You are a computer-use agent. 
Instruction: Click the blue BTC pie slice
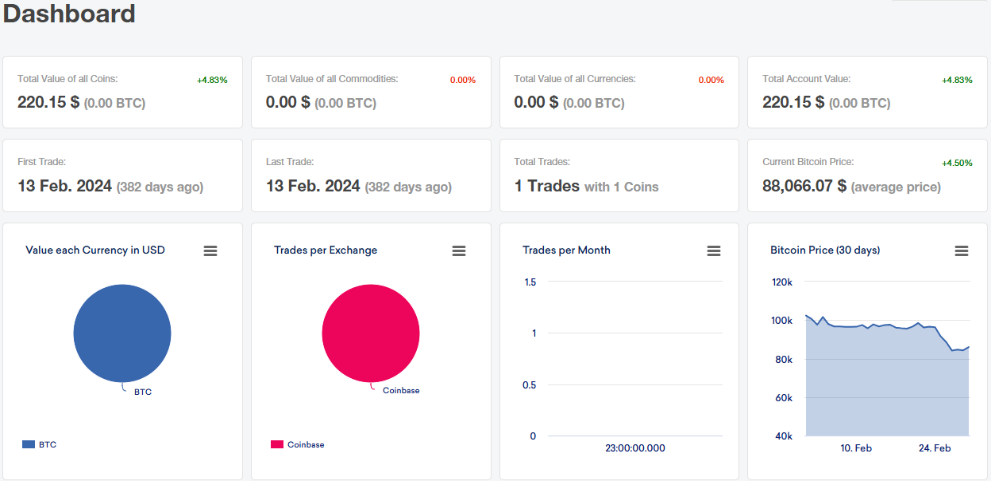[122, 333]
